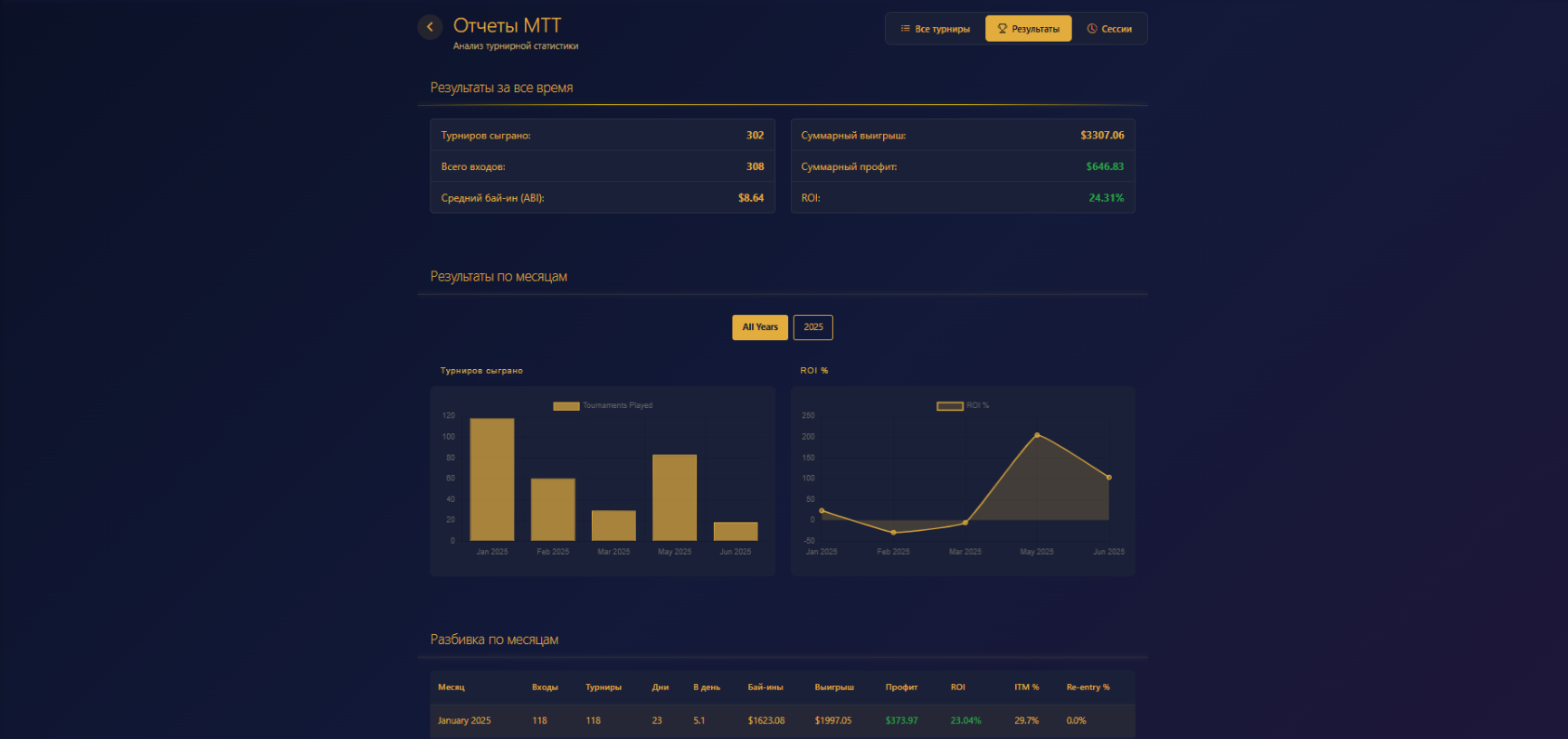Click the Jan 2025 tournaments bar
This screenshot has height=739, width=1568.
click(492, 480)
